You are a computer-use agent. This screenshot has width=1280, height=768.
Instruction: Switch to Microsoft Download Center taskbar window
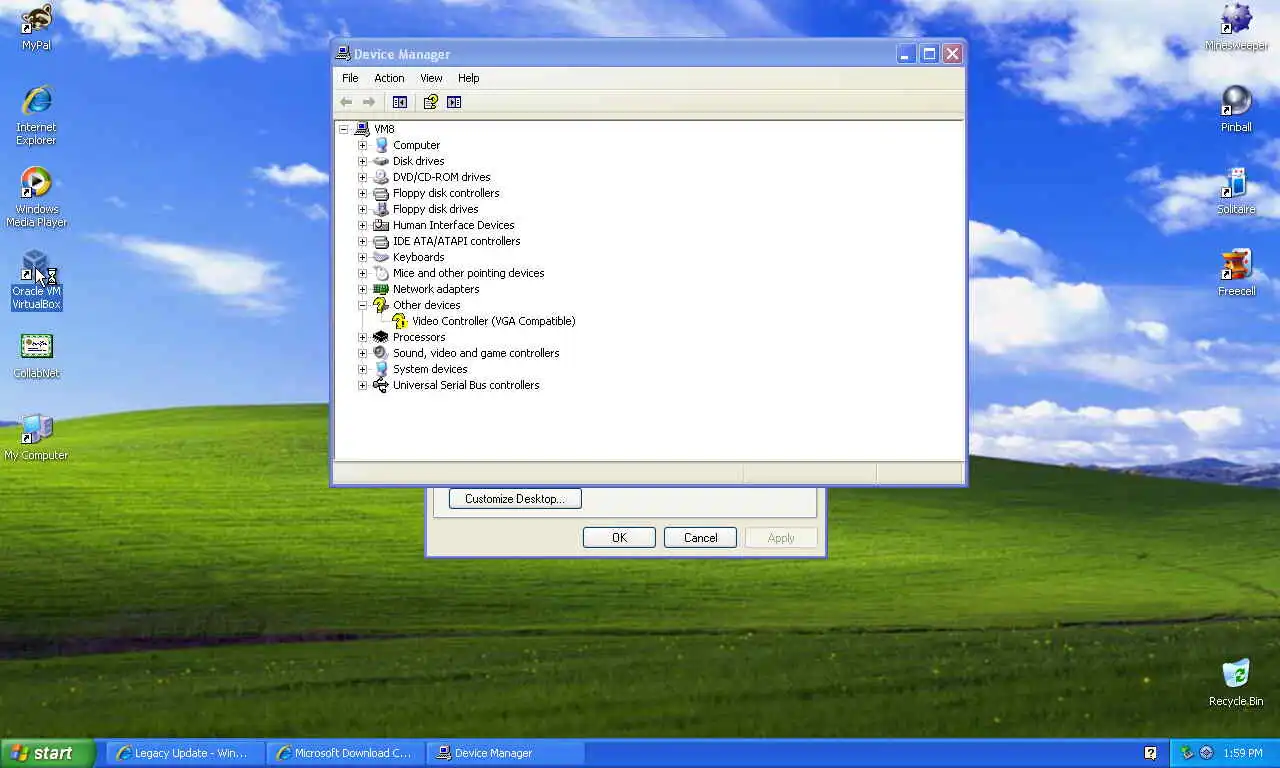345,753
